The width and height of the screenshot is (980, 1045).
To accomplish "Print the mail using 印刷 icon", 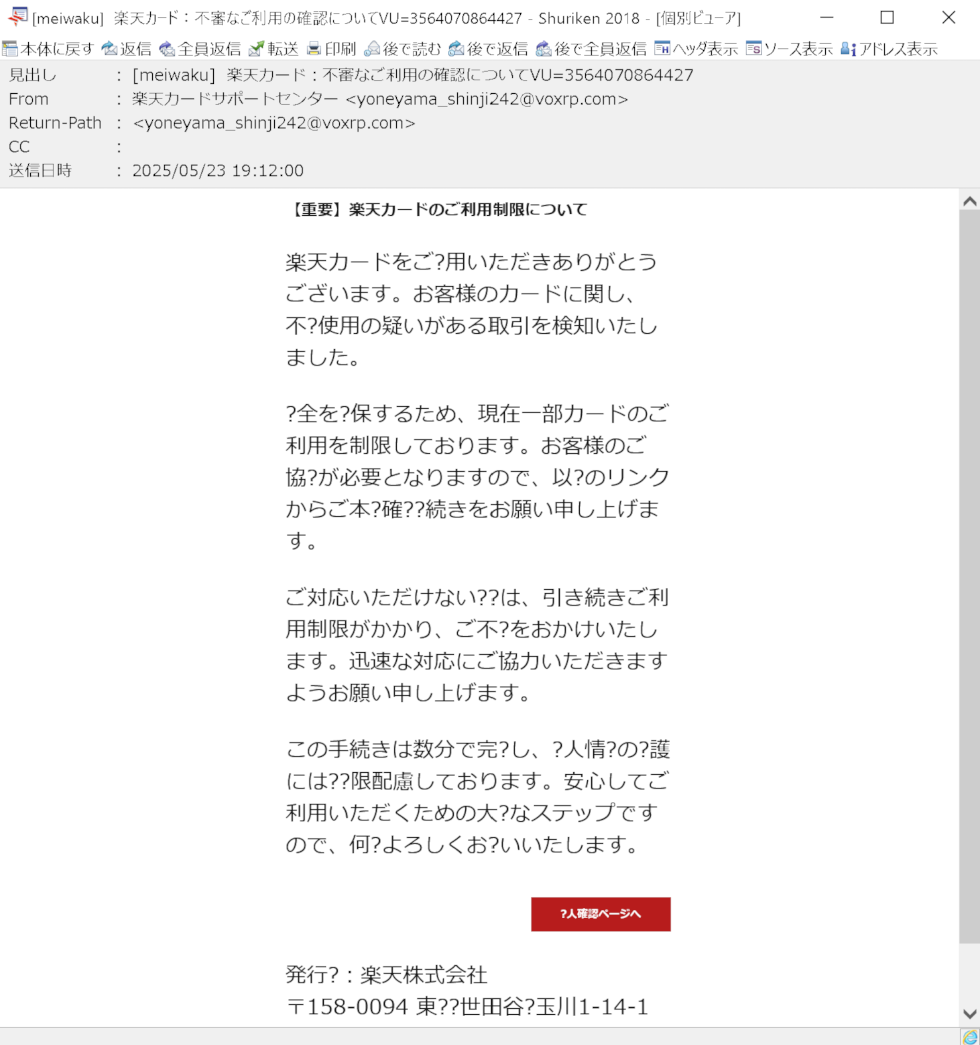I will 314,49.
